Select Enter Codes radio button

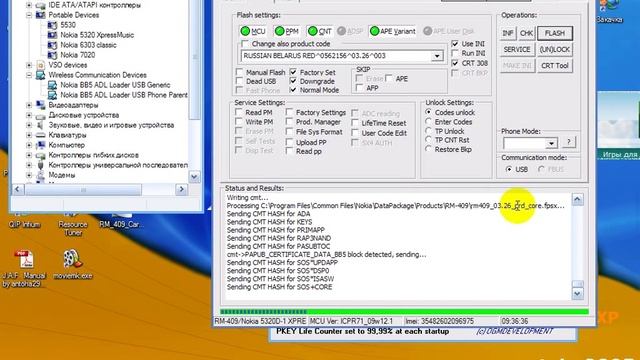tap(428, 122)
